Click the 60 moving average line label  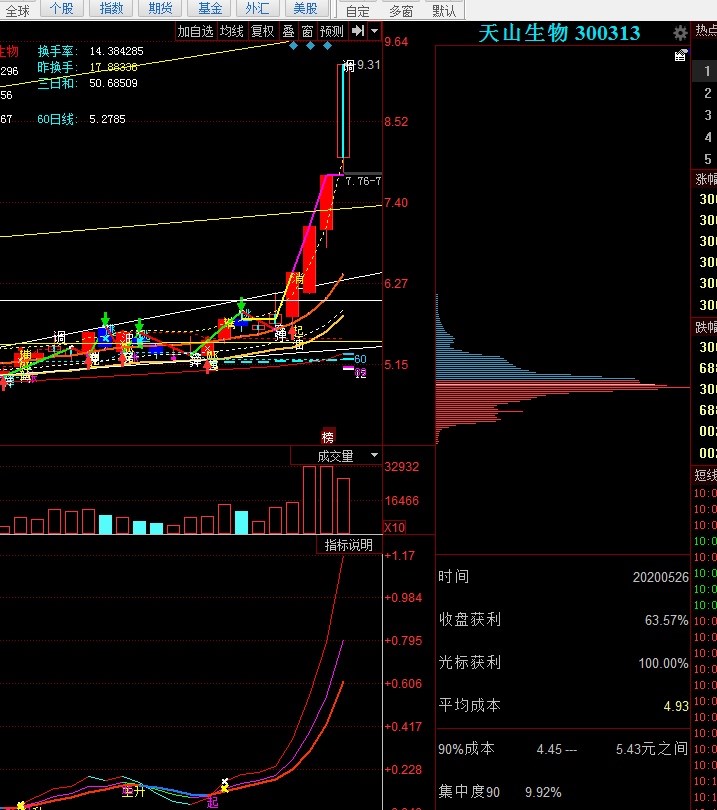[x=360, y=358]
